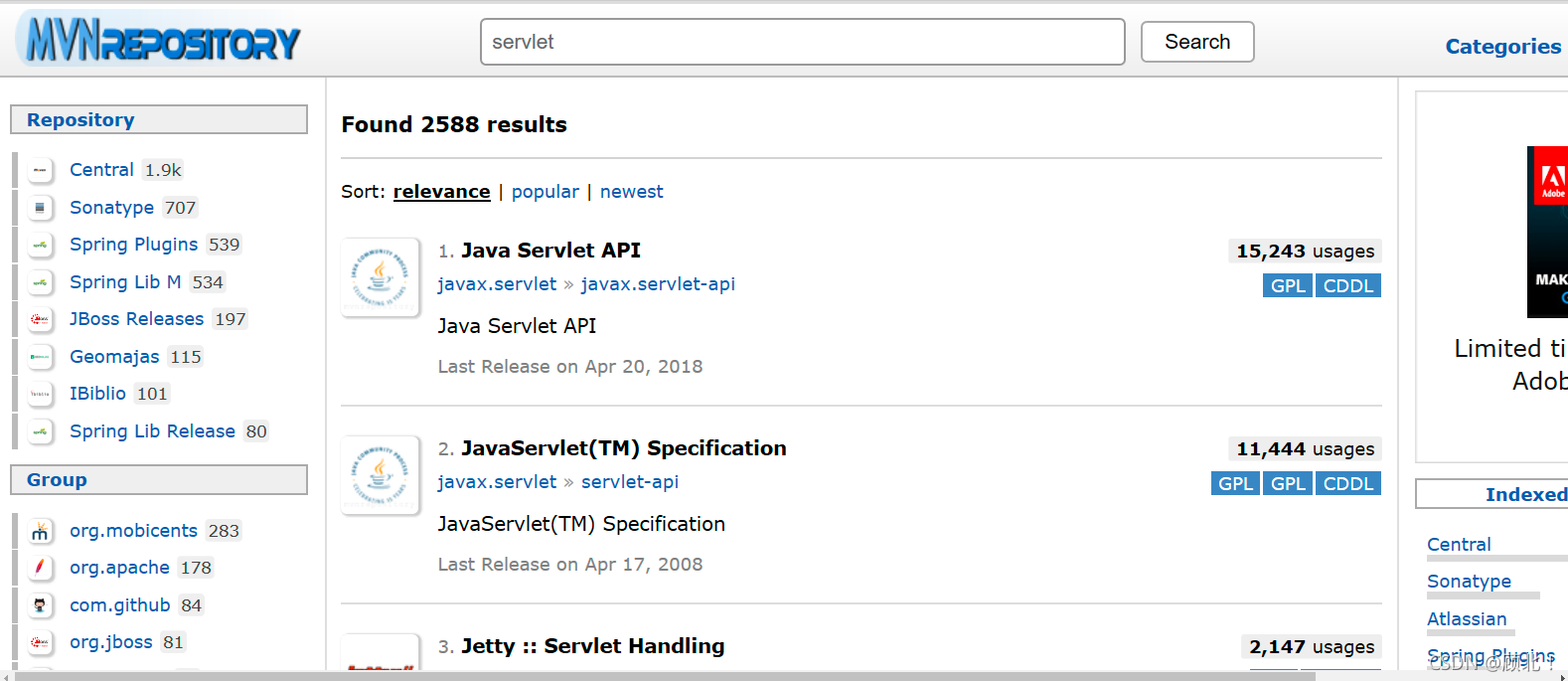Click the Search button
The height and width of the screenshot is (681, 1568).
(1197, 42)
